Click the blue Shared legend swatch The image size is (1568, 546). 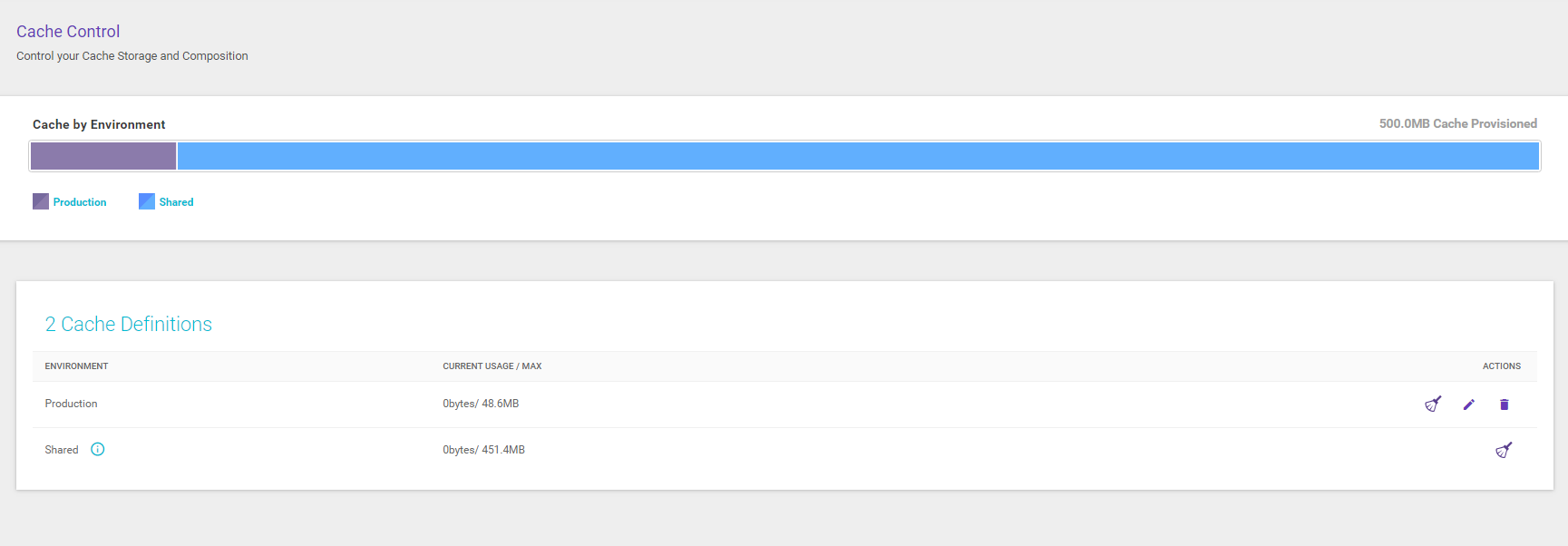147,201
